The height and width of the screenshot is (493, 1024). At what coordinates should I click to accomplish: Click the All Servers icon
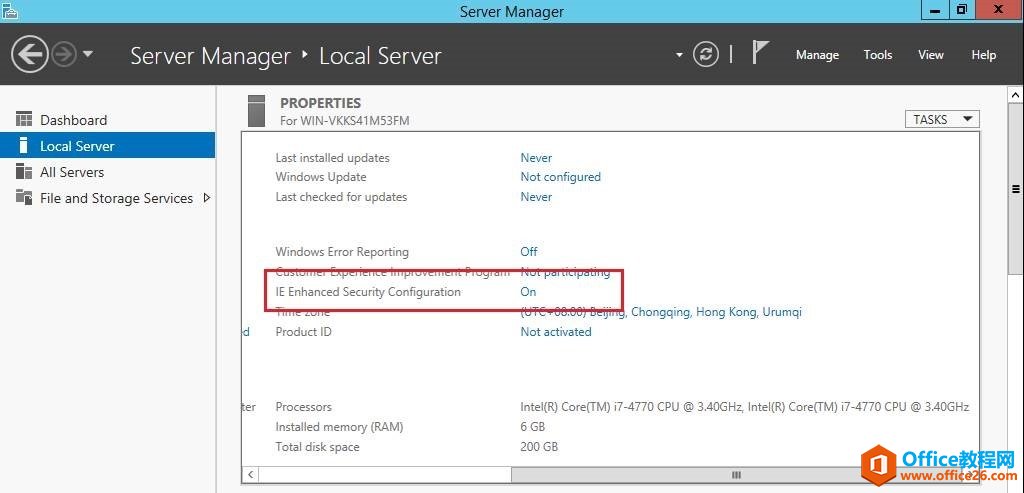24,172
